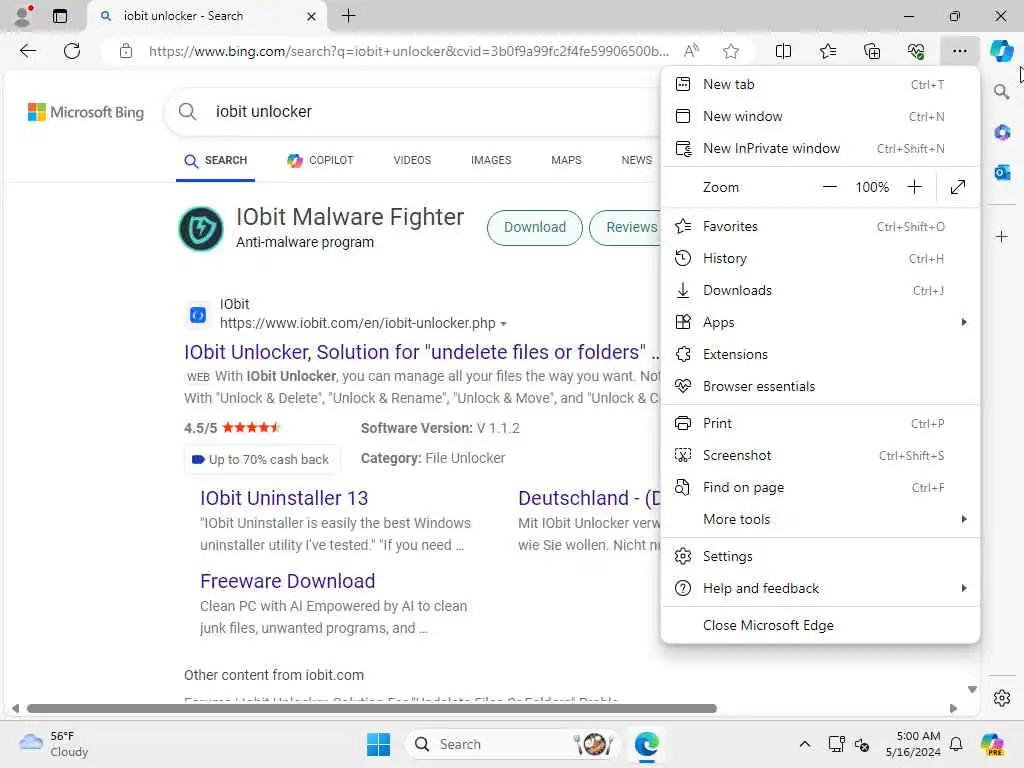Go back to the previous page
Viewport: 1024px width, 768px height.
[x=27, y=51]
